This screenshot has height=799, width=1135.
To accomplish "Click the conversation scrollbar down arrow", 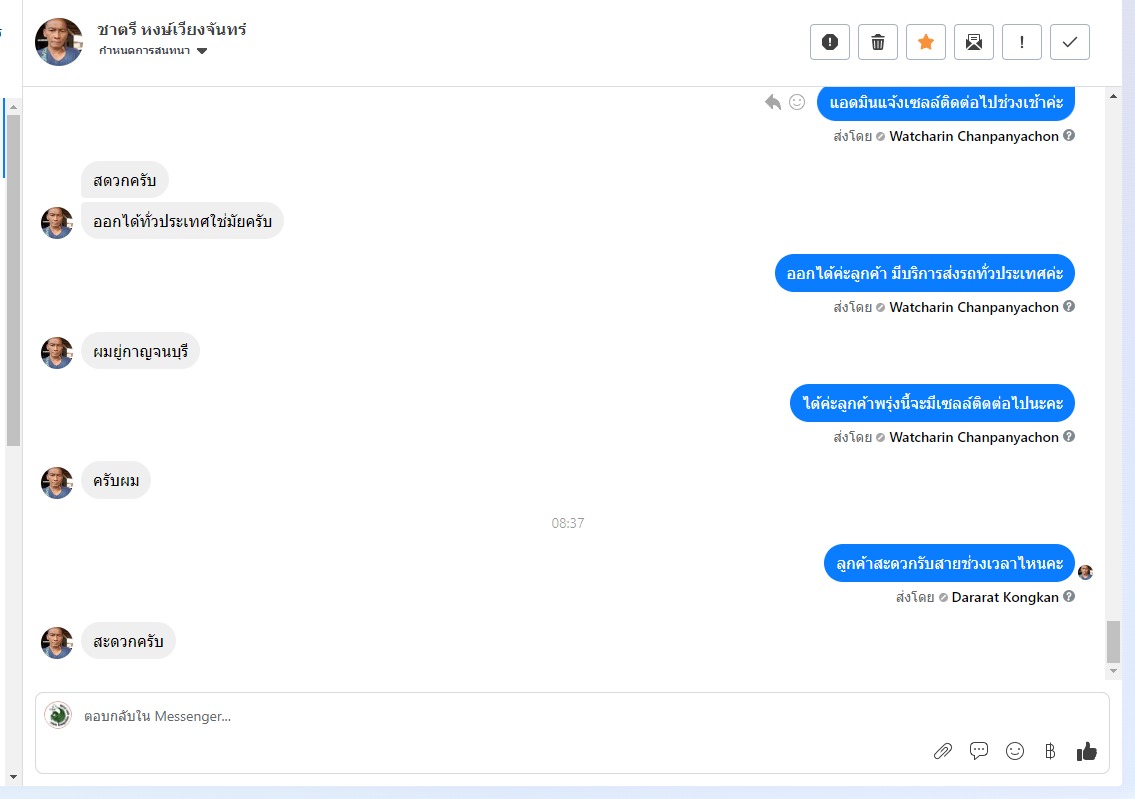I will click(1113, 671).
